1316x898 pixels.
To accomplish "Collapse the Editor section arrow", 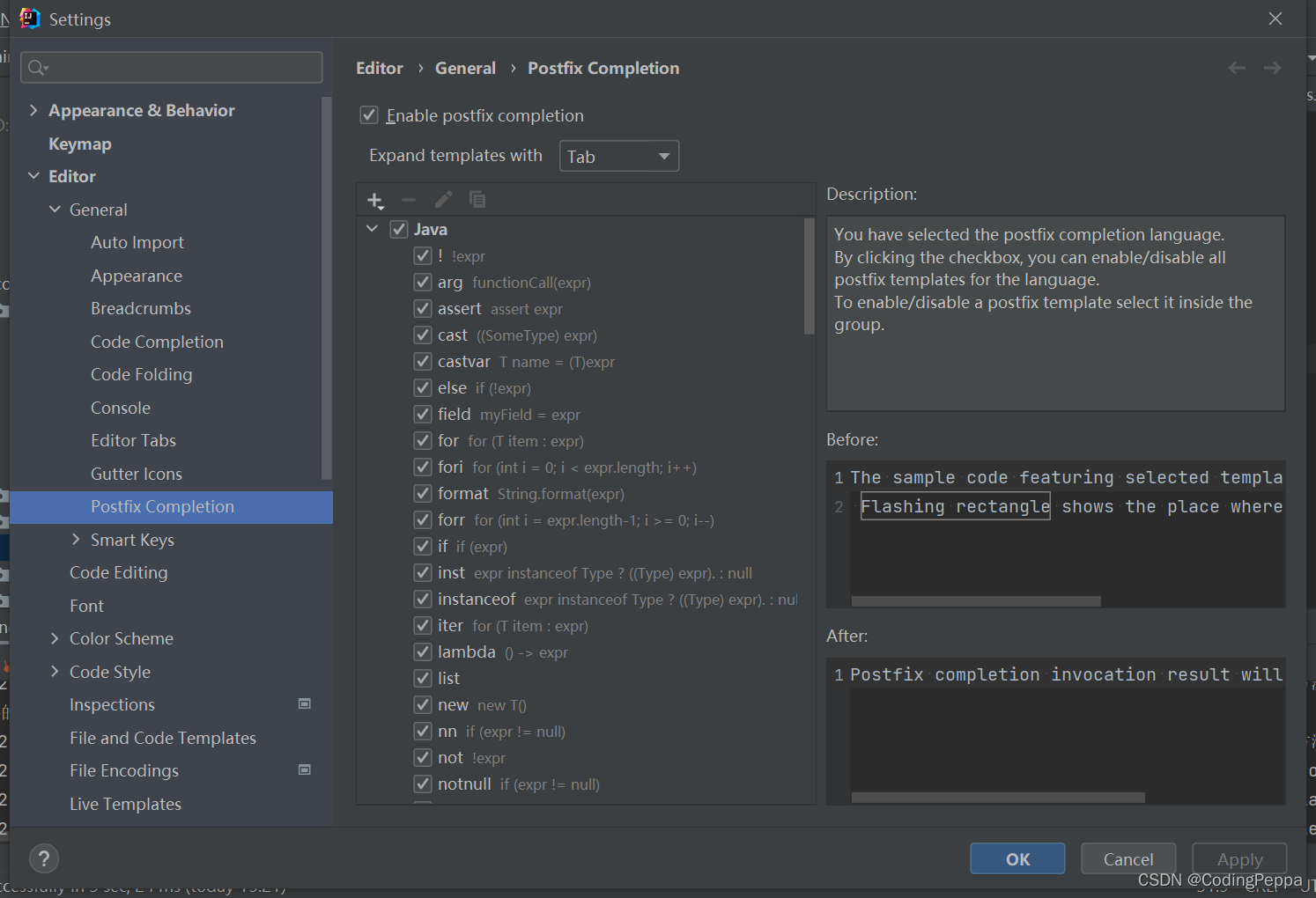I will click(33, 176).
